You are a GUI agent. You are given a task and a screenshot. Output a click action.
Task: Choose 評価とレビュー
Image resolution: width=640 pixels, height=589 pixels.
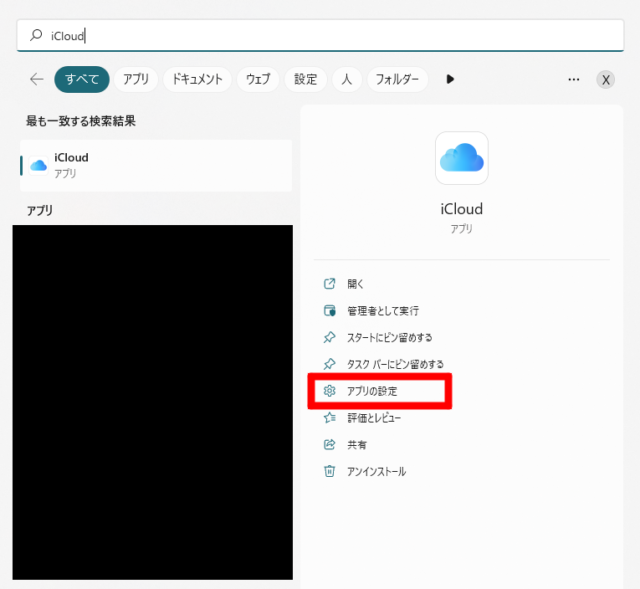(374, 418)
